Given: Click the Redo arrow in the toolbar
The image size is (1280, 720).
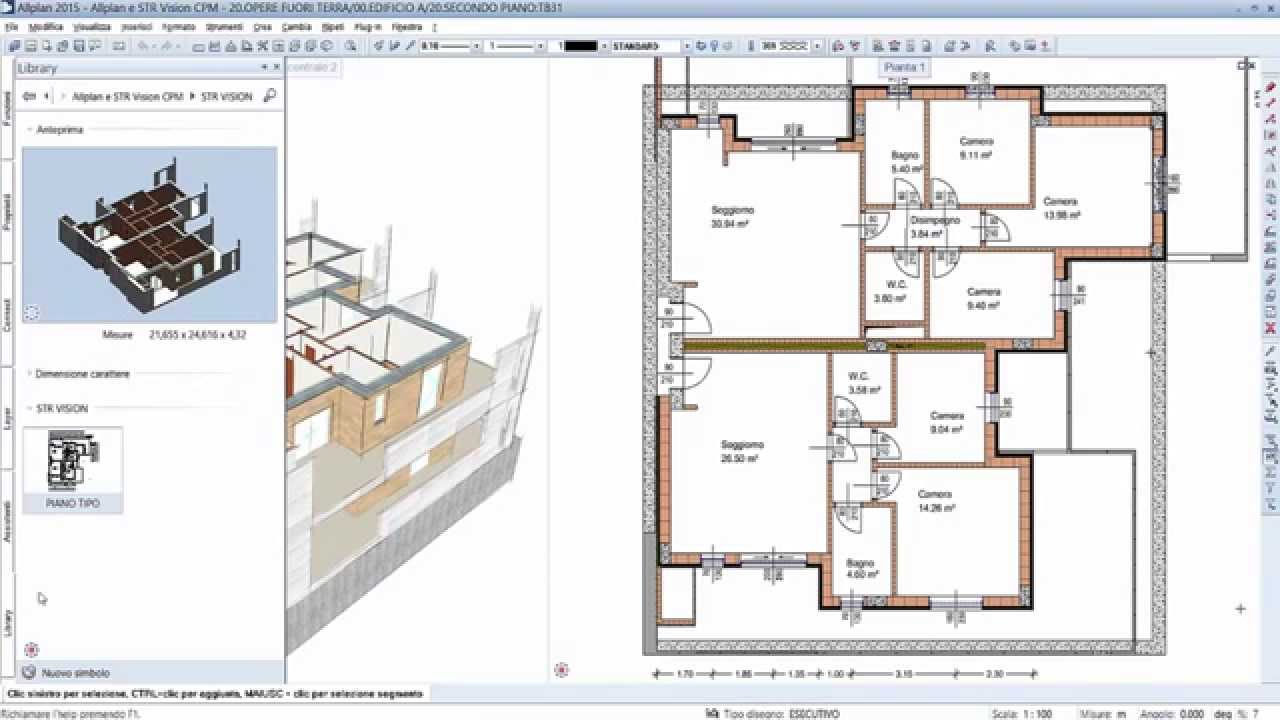Looking at the screenshot, I should [x=167, y=46].
